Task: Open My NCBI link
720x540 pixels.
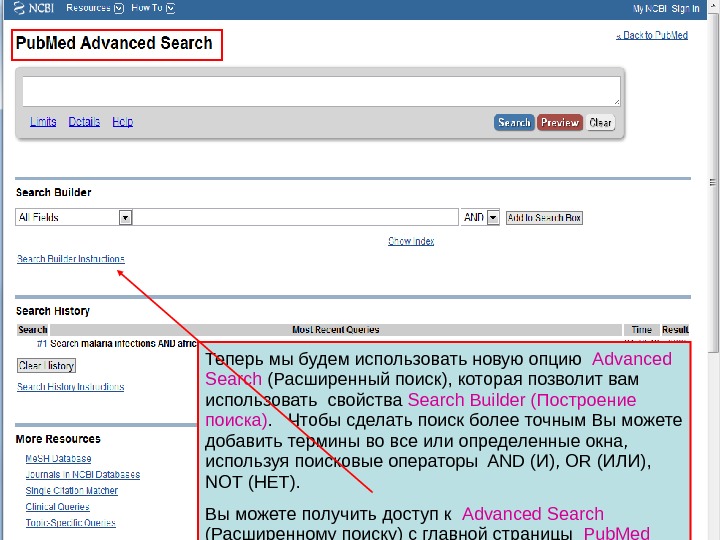Action: coord(650,9)
